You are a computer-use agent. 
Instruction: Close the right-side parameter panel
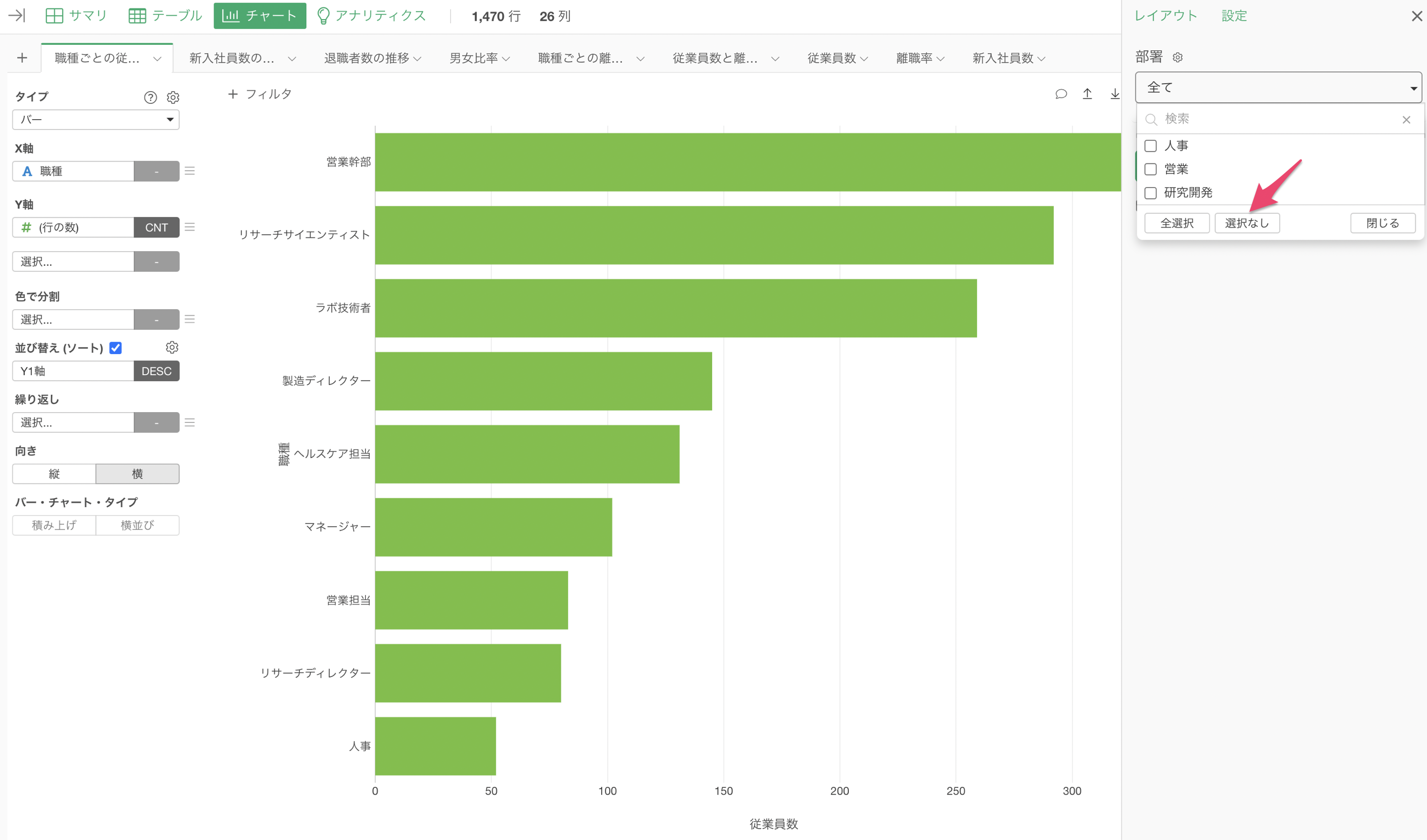1417,16
